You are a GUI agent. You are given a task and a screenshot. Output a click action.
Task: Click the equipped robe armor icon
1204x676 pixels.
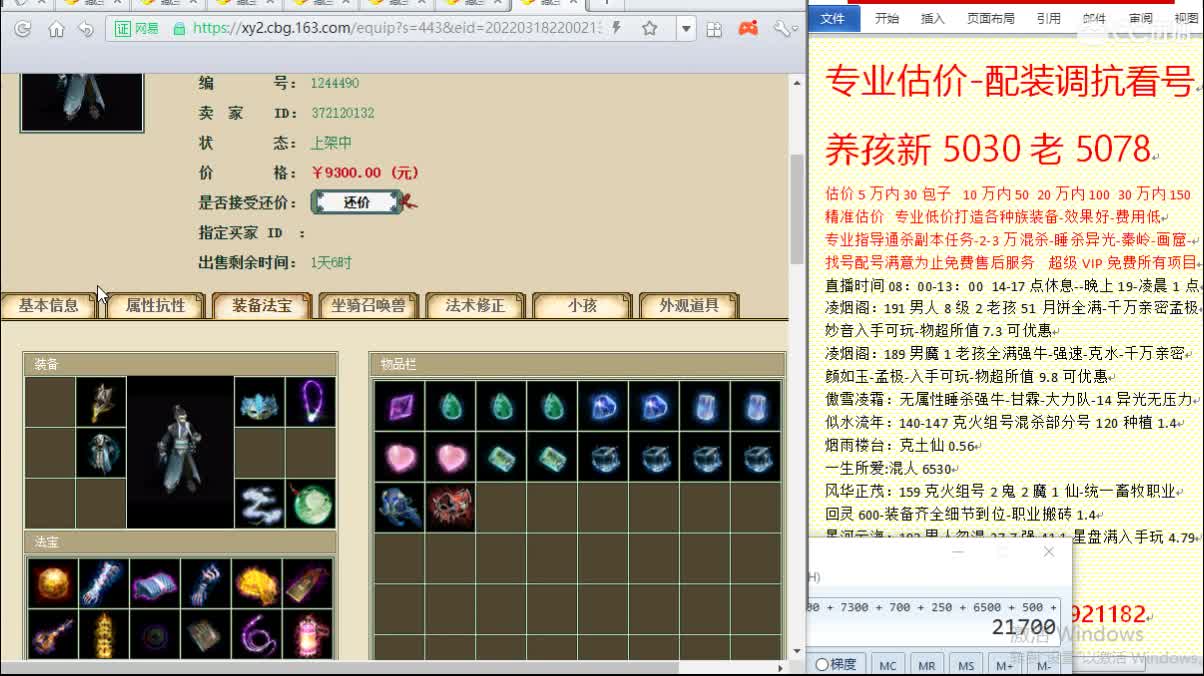point(101,453)
